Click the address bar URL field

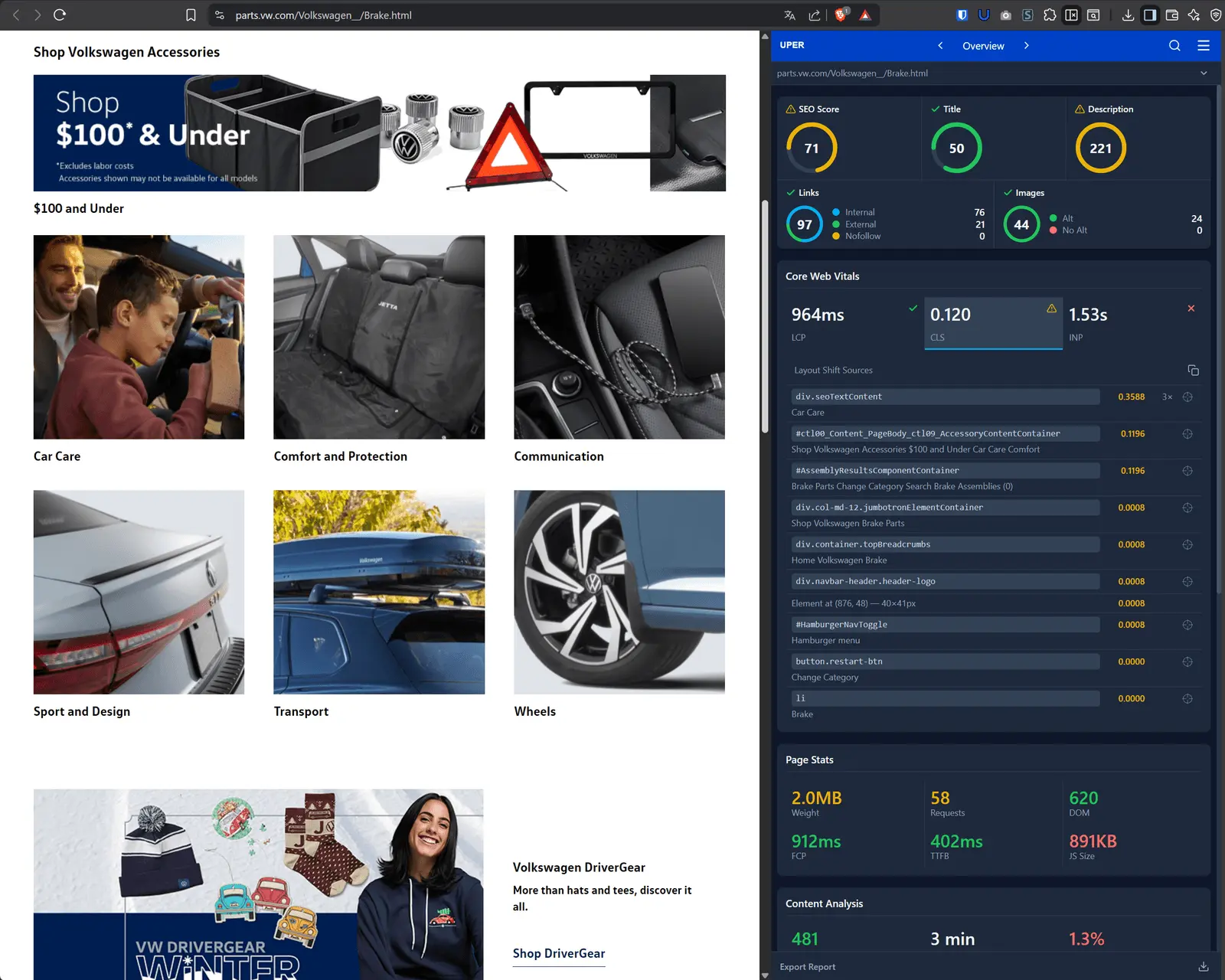[x=498, y=15]
